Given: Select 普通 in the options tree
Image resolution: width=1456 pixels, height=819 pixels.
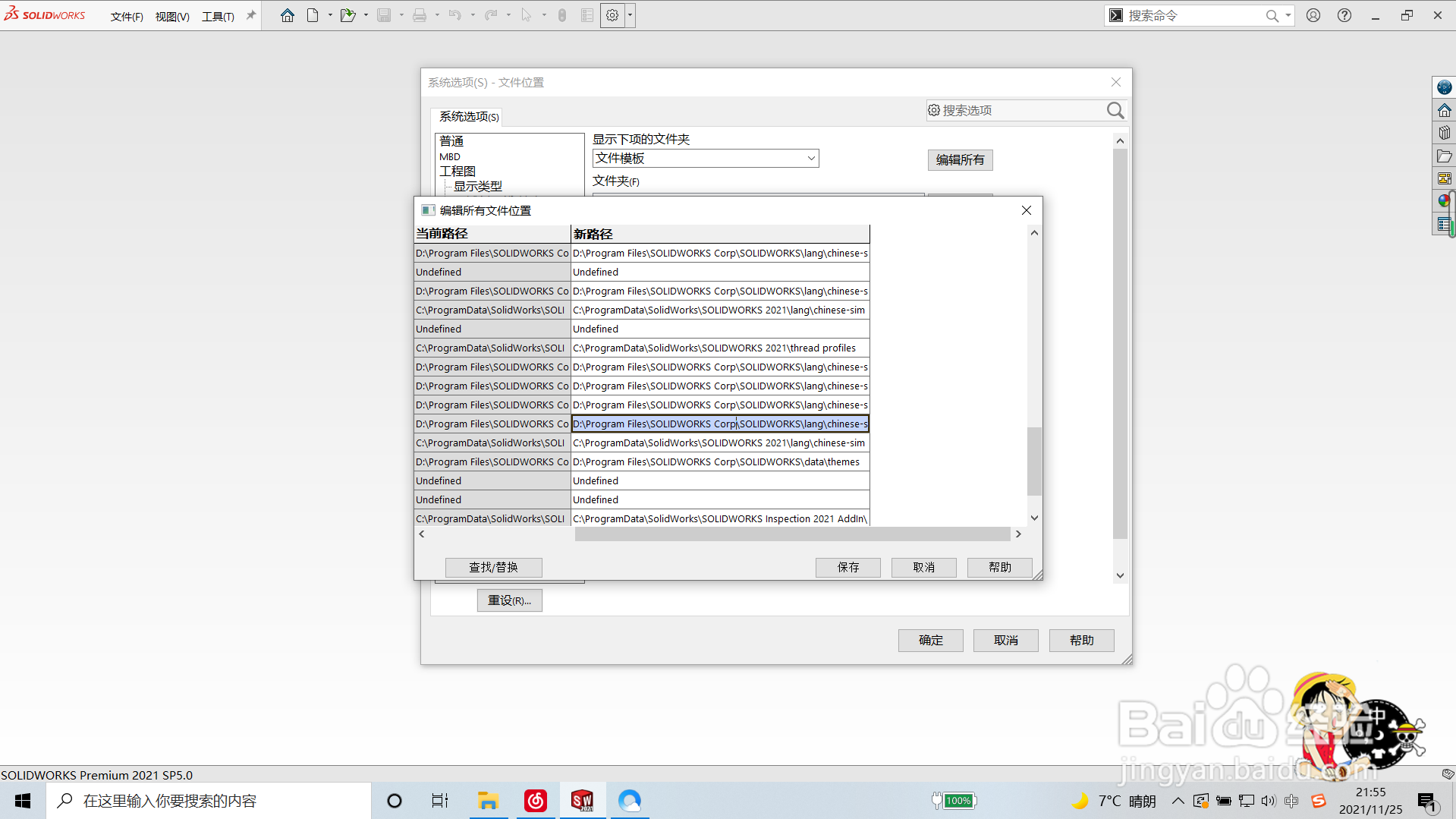Looking at the screenshot, I should click(451, 141).
